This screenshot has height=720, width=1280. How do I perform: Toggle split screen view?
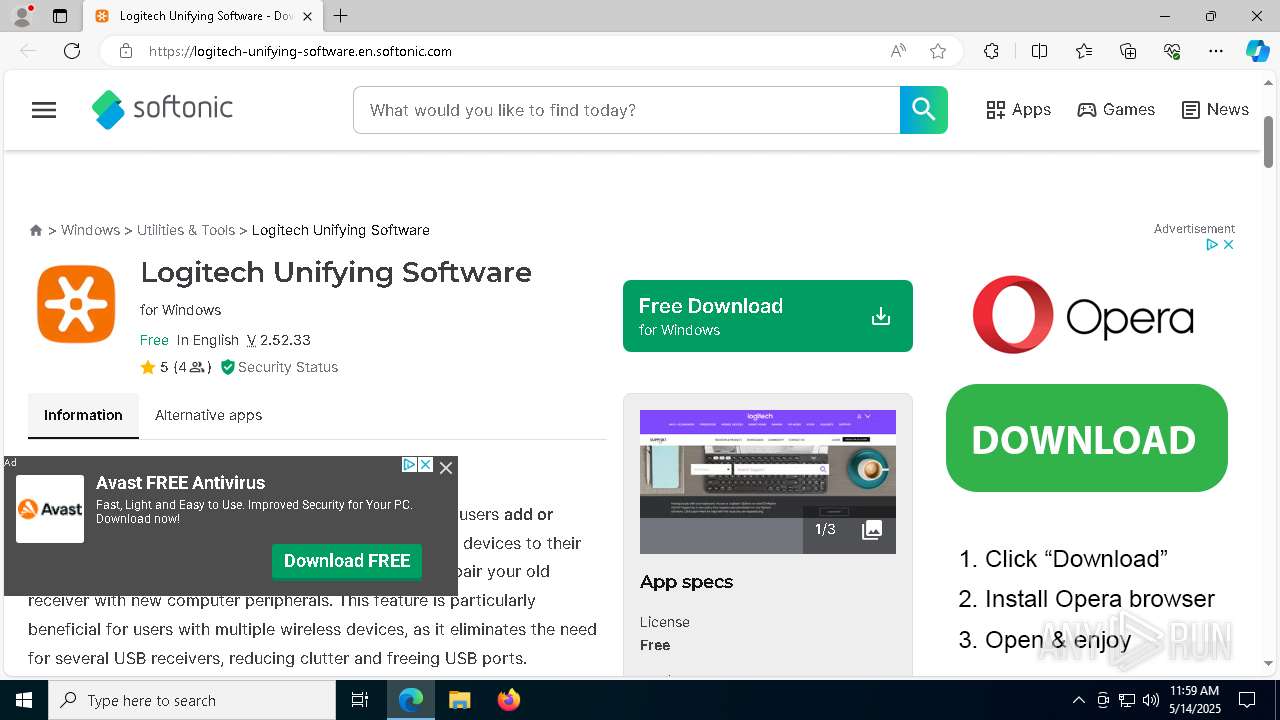click(1039, 51)
